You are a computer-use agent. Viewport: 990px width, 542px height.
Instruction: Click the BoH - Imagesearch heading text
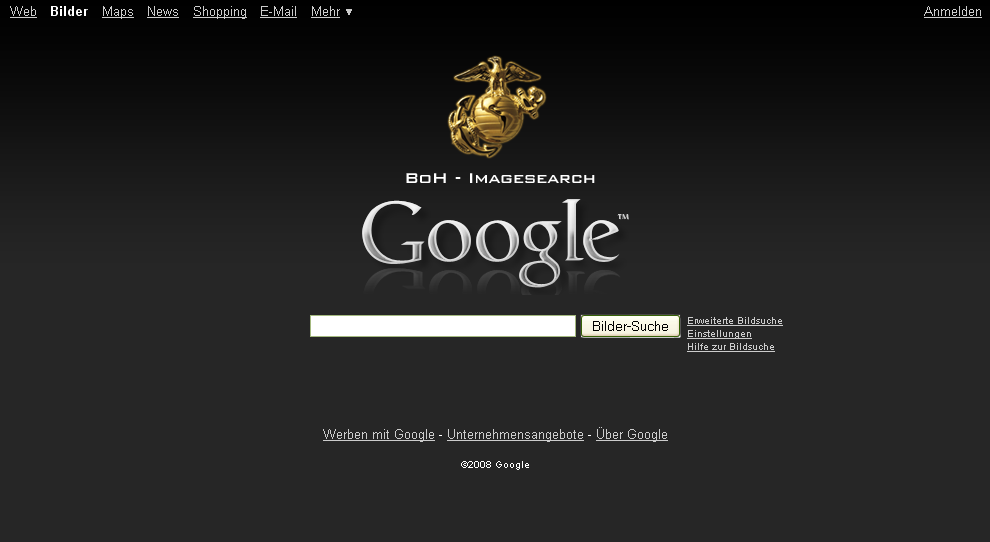(500, 178)
